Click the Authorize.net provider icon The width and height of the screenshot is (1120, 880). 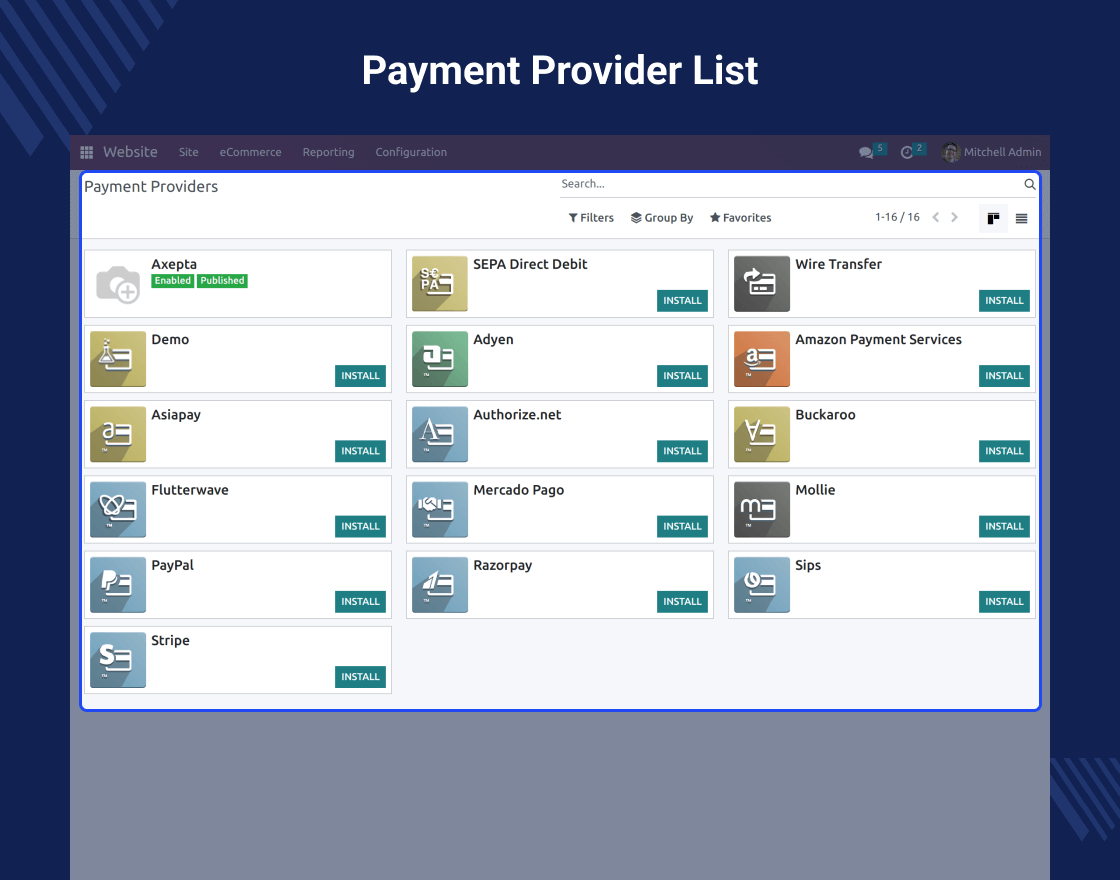[440, 434]
